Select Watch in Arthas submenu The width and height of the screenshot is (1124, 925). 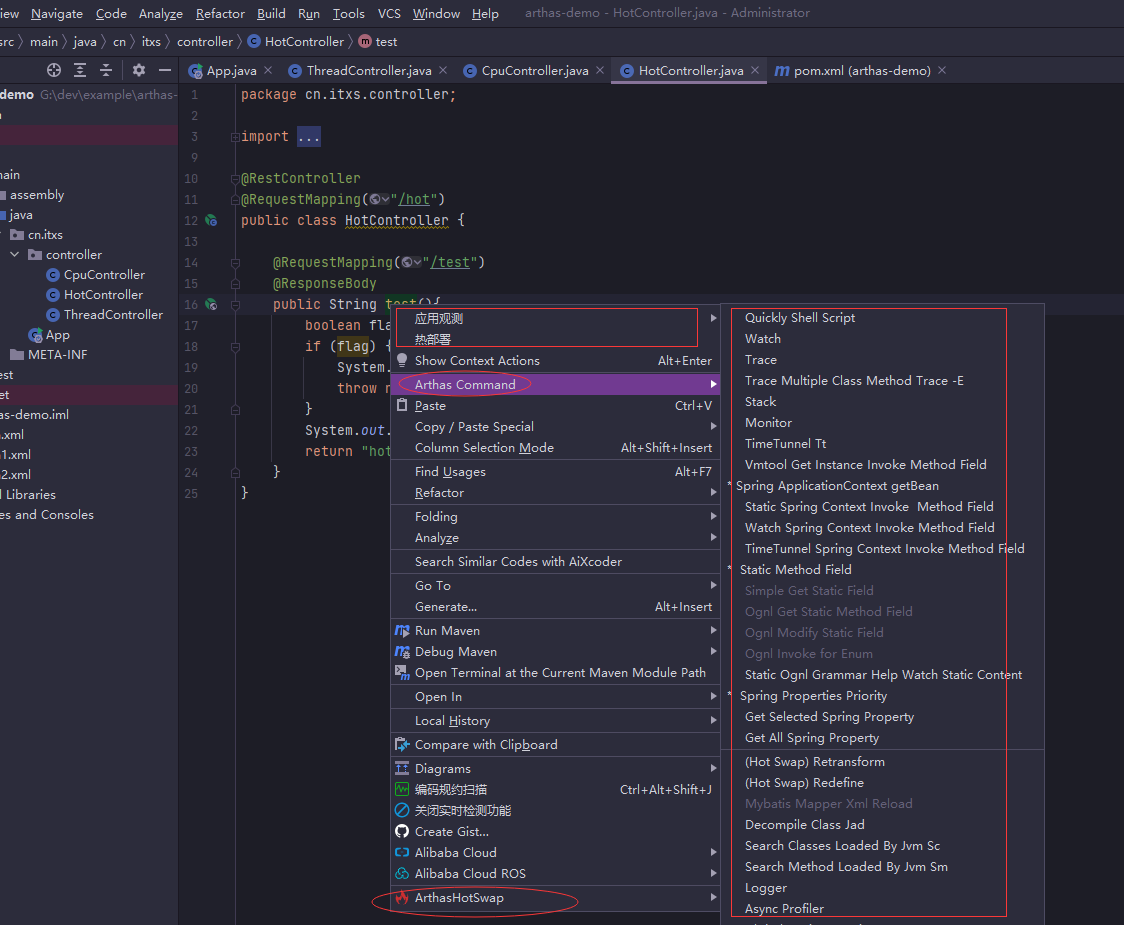[763, 338]
